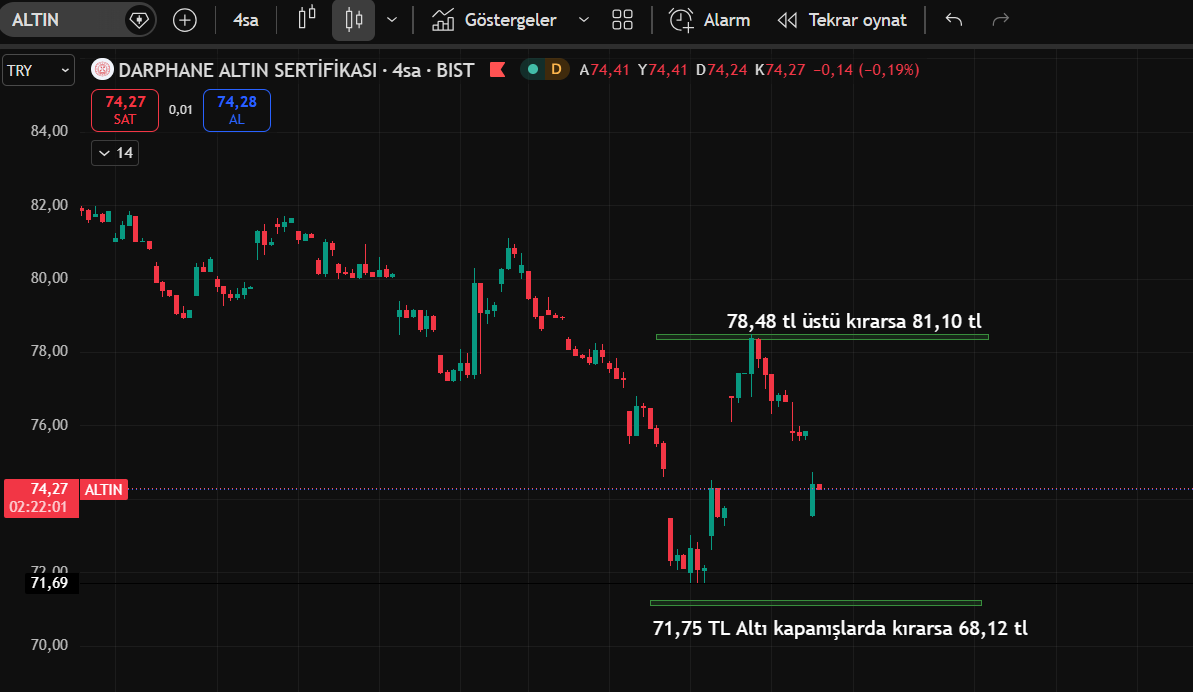Select the lower green support rectangle
Viewport: 1193px width, 692px height.
816,603
